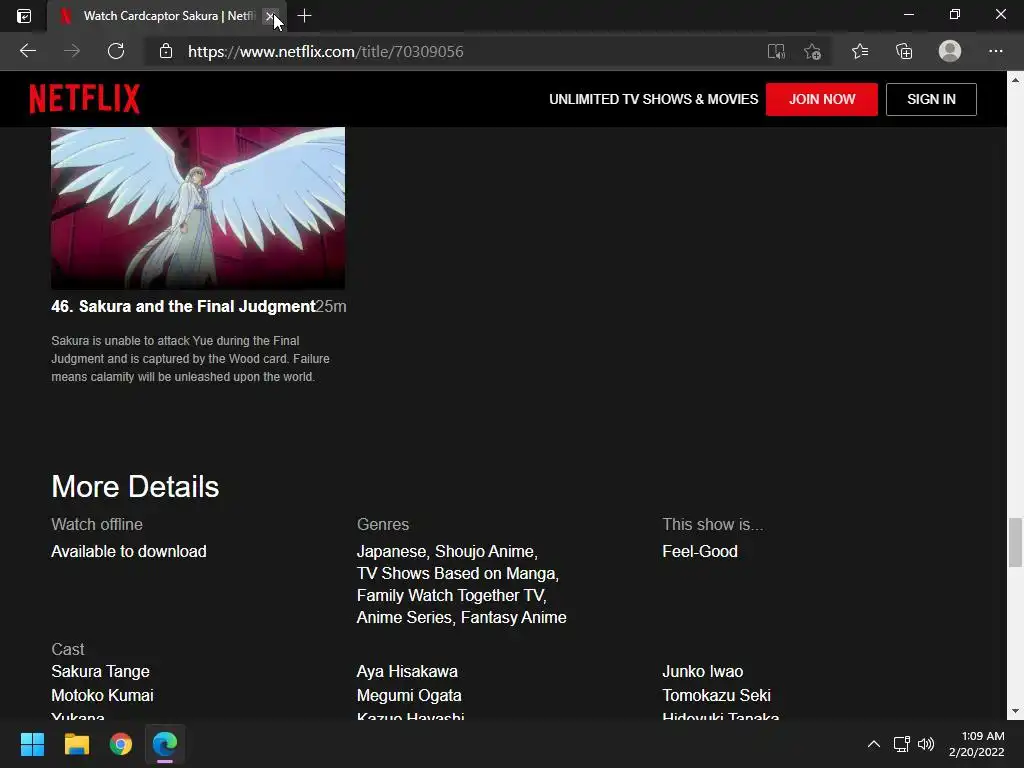The height and width of the screenshot is (768, 1024).
Task: Click the SIGN IN button
Action: (x=931, y=99)
